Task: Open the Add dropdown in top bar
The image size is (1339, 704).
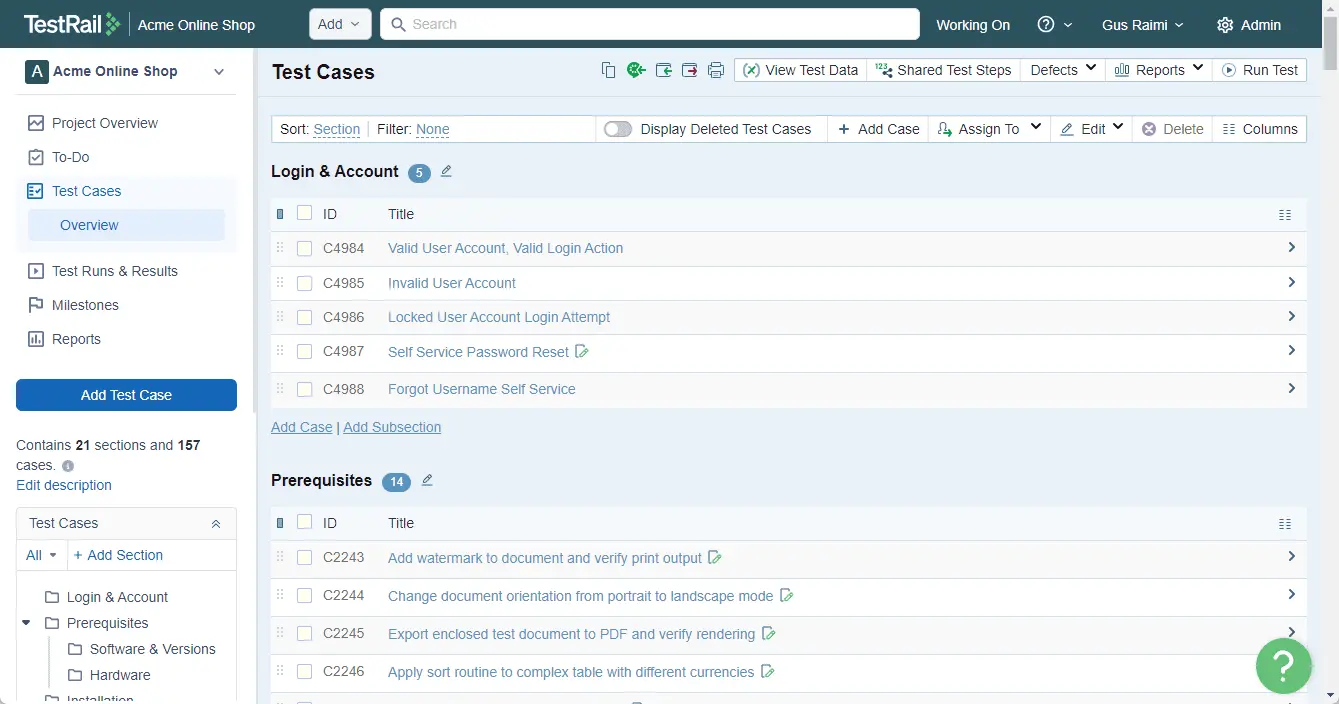Action: tap(340, 25)
